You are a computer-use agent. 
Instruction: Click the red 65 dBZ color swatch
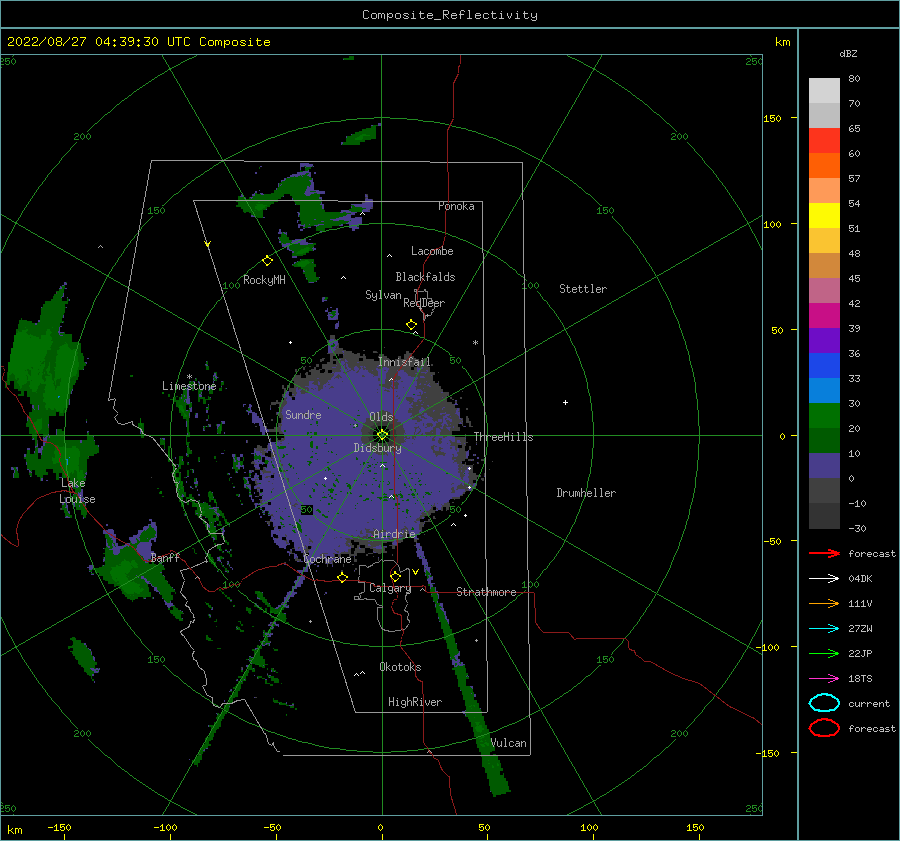[x=824, y=141]
